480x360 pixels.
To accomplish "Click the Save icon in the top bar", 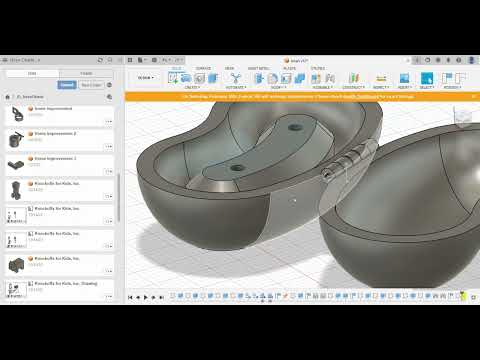I will coord(154,60).
